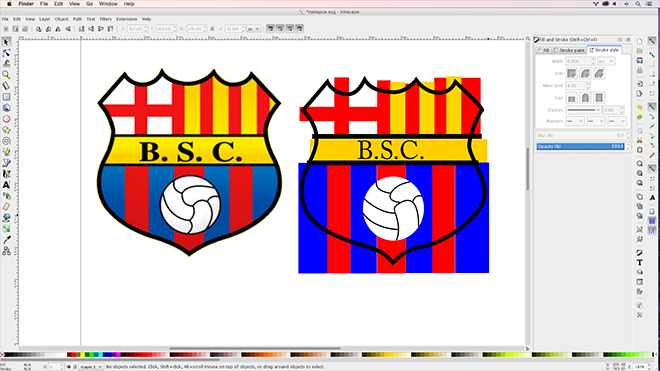Switch to the Fill tab
This screenshot has height=371, width=660.
point(543,50)
